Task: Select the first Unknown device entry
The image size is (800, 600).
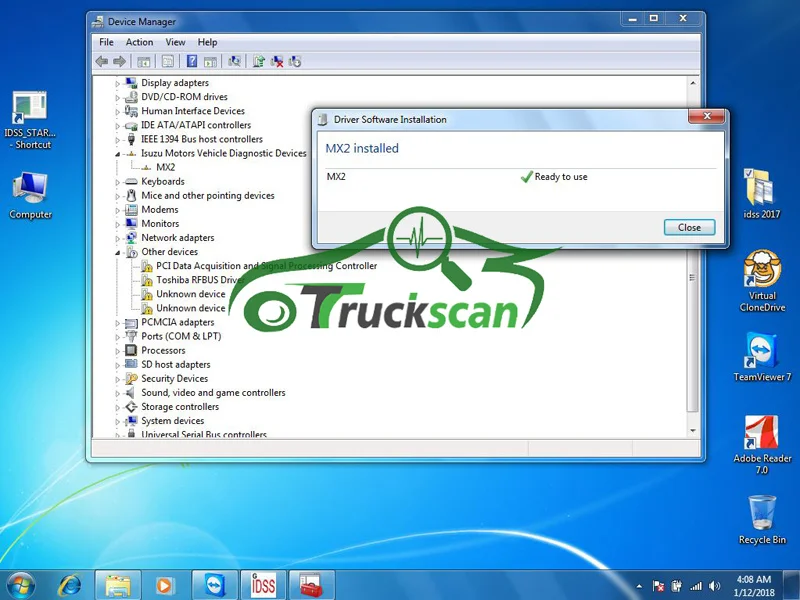Action: 190,294
